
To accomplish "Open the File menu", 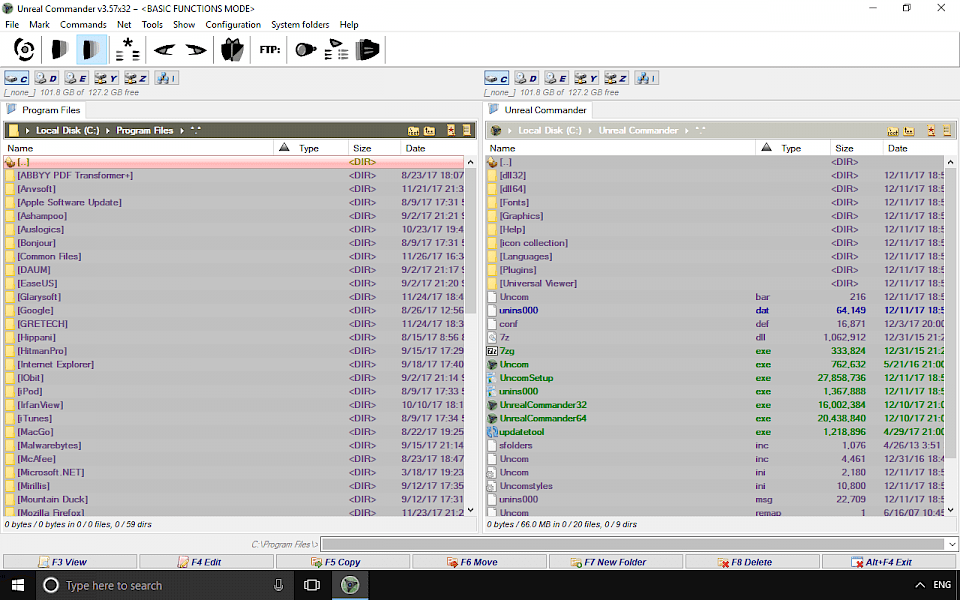I will pyautogui.click(x=12, y=24).
